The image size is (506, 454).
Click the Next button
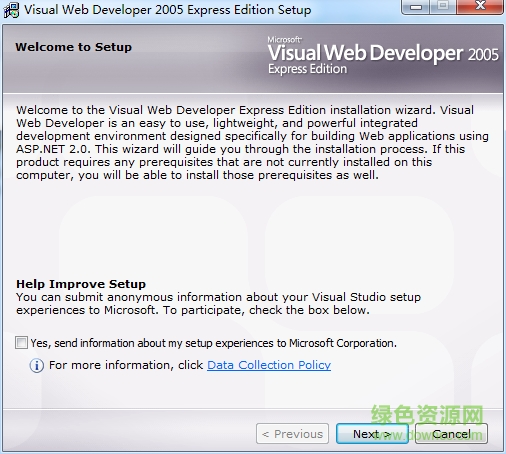[x=372, y=434]
